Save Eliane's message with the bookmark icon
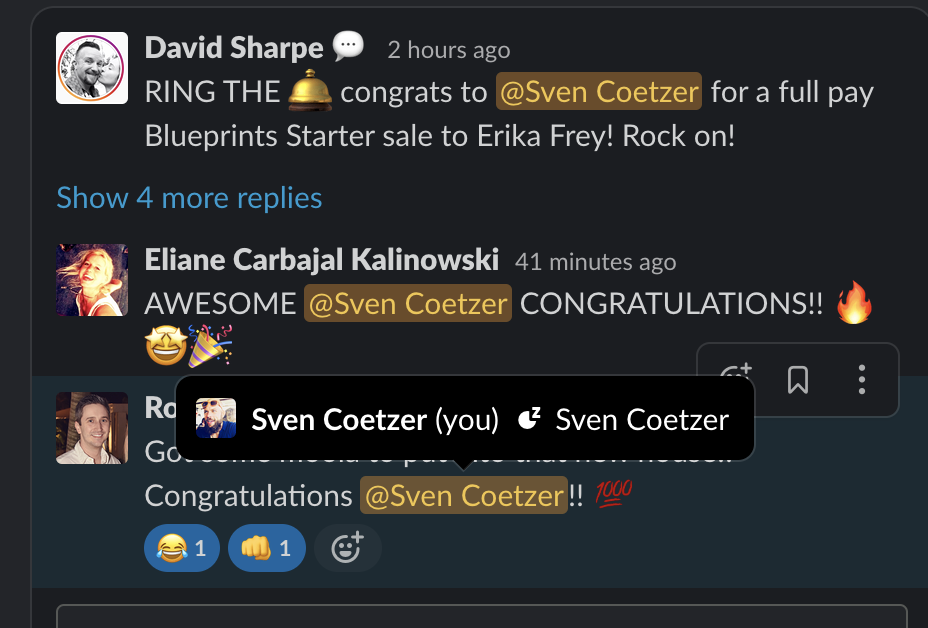Viewport: 928px width, 628px height. (x=797, y=380)
